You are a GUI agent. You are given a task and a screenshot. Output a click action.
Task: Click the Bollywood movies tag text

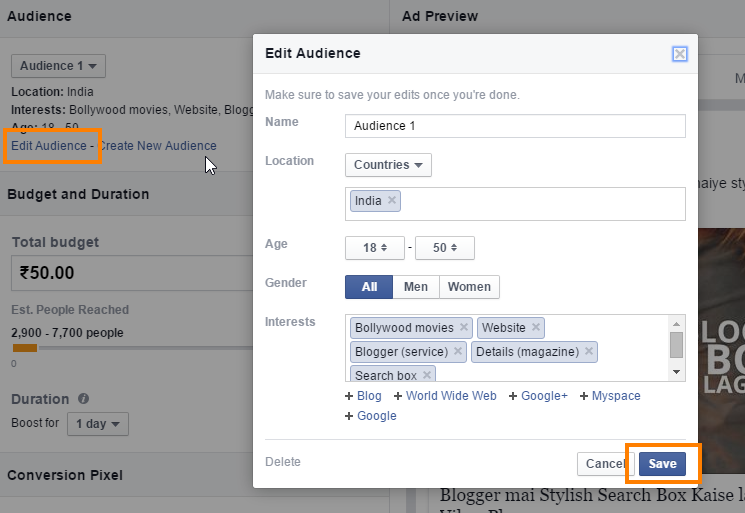(404, 328)
